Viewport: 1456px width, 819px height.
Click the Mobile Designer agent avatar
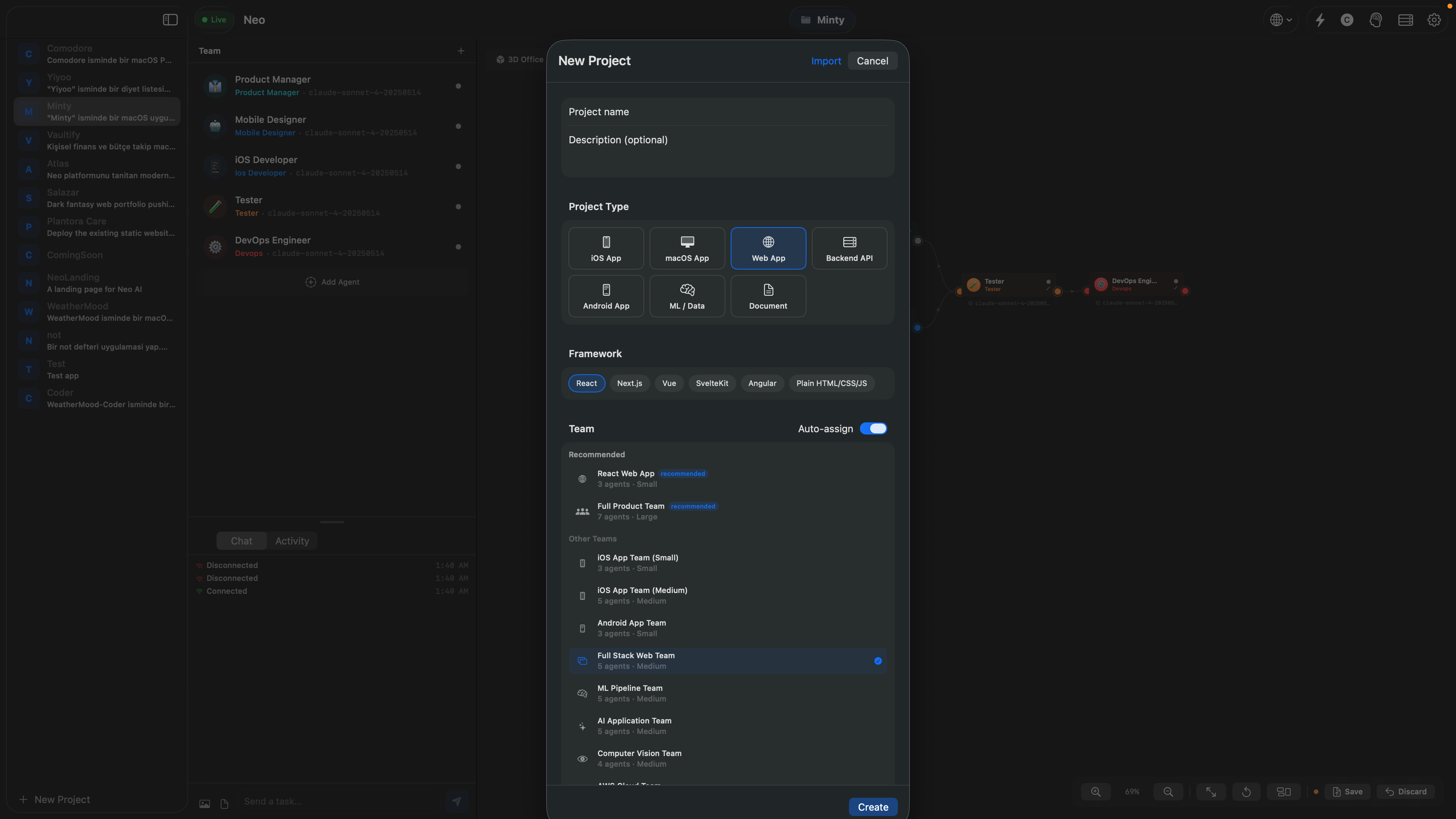[215, 126]
